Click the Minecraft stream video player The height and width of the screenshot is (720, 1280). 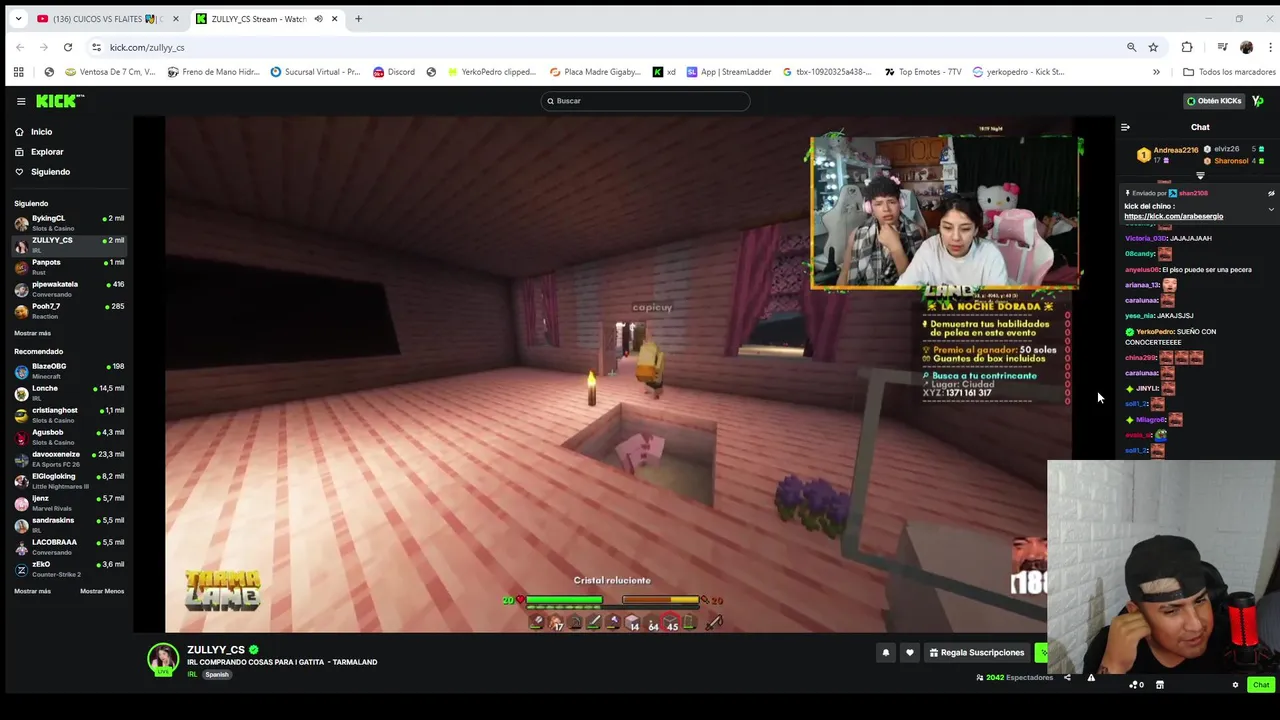click(618, 375)
